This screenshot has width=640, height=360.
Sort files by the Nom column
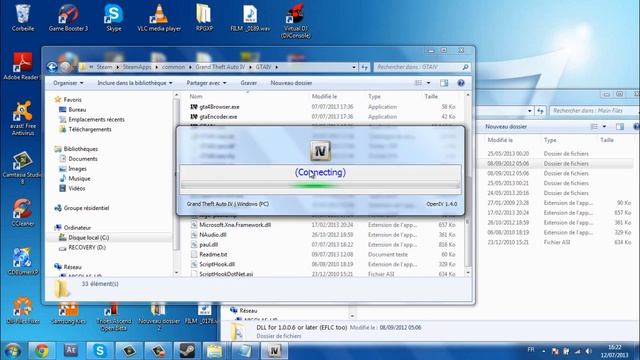(x=196, y=96)
